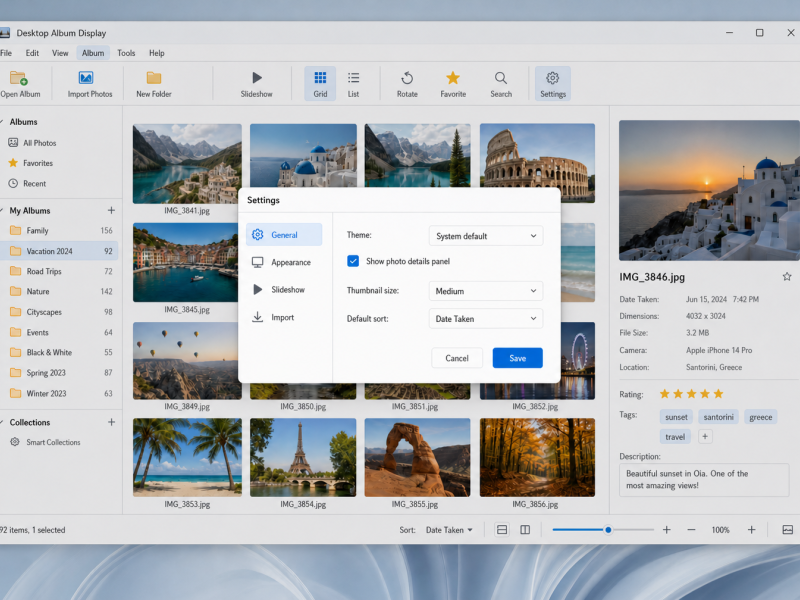Collapse the Albums section
This screenshot has width=800, height=600.
tap(2, 122)
